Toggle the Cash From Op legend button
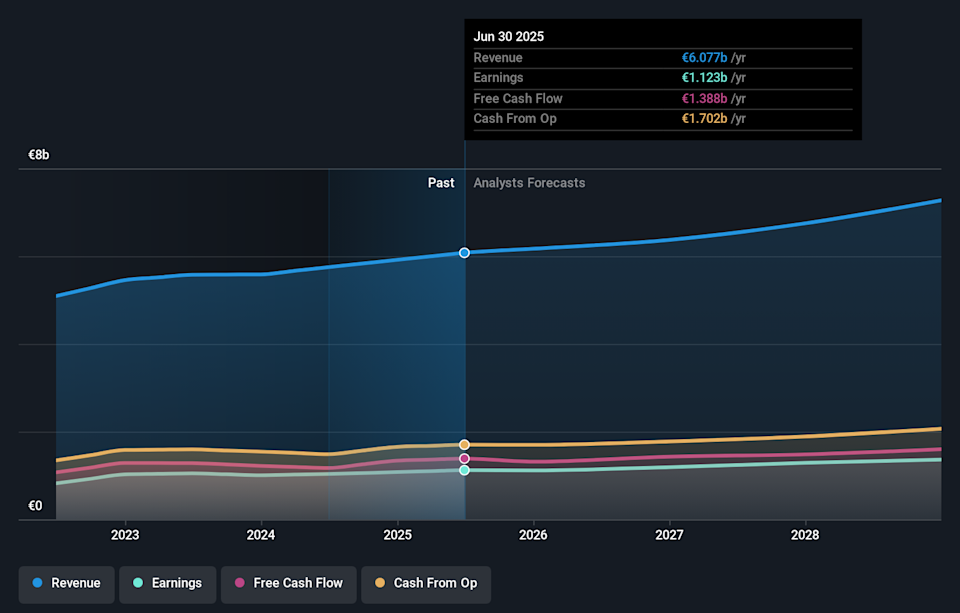Viewport: 960px width, 613px height. pyautogui.click(x=426, y=584)
